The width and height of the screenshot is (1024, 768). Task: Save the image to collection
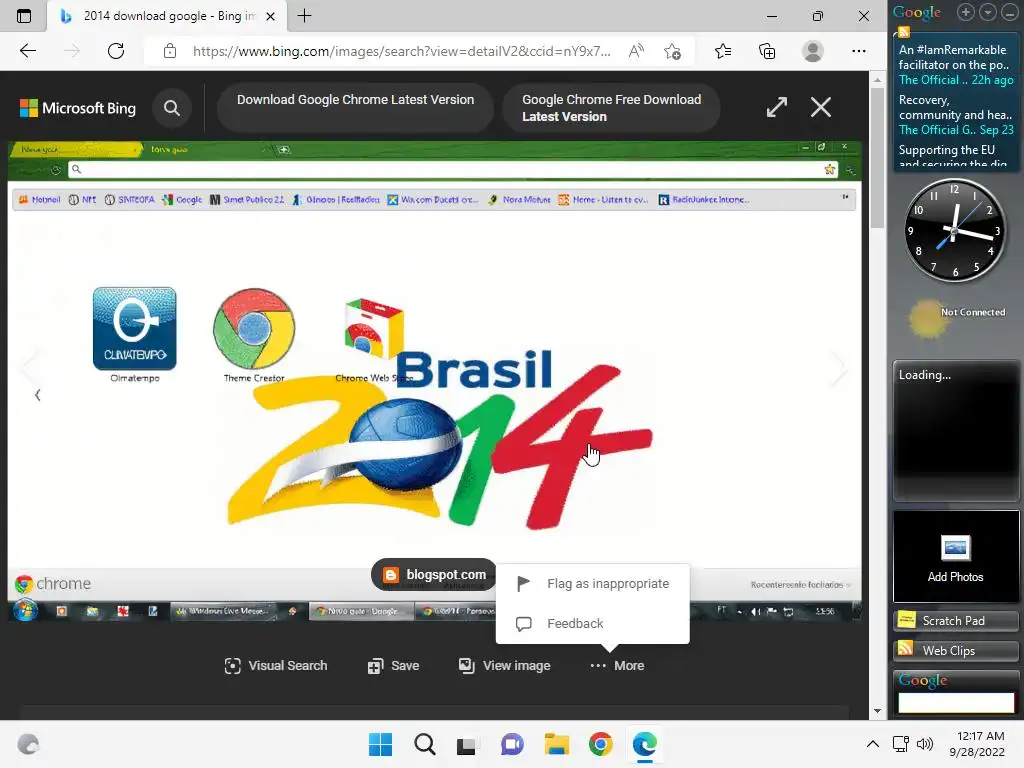click(x=393, y=665)
